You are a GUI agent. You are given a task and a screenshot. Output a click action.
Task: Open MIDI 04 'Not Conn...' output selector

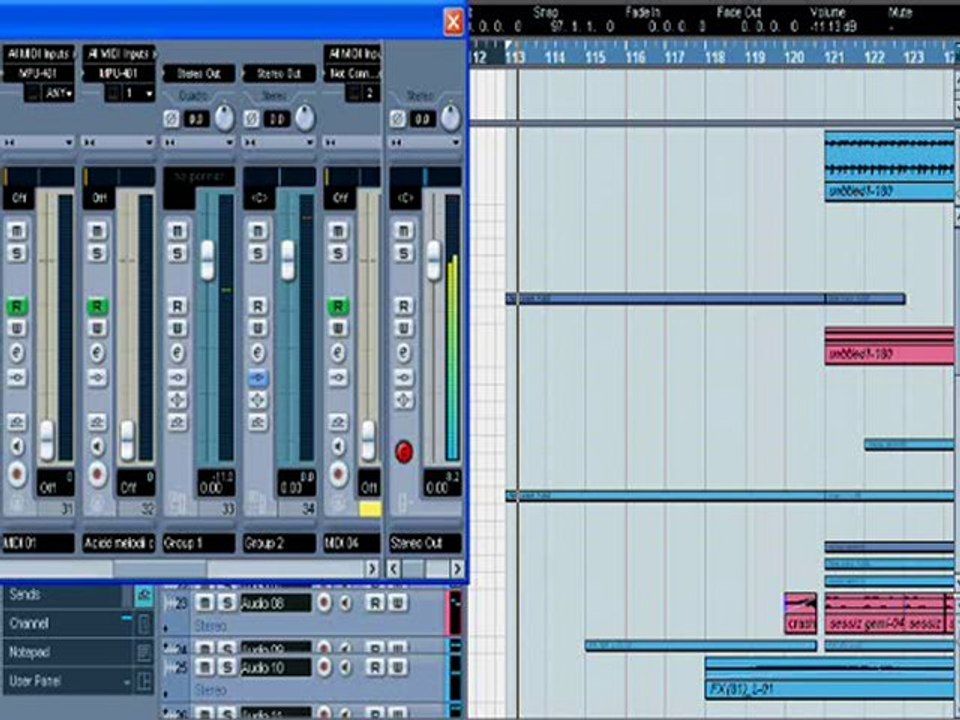(x=352, y=73)
